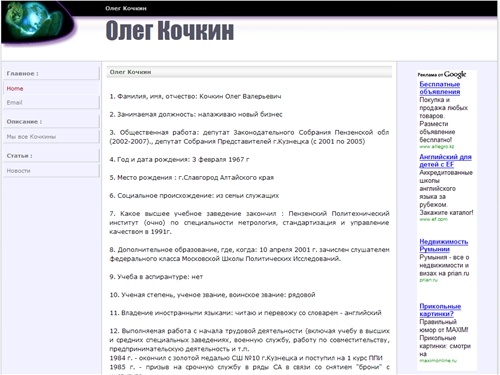Click the 'Статьи :' sidebar heading

19,156
